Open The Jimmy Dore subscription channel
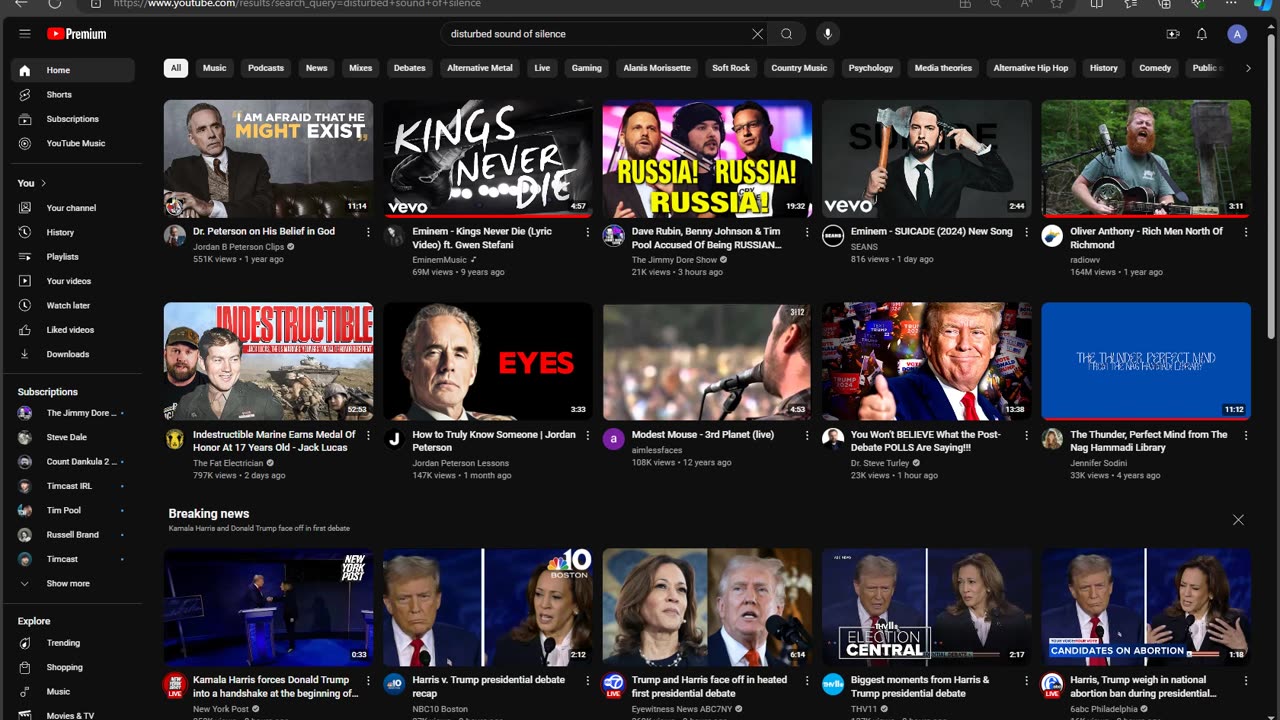Screen dimensions: 1280x720 [73, 413]
